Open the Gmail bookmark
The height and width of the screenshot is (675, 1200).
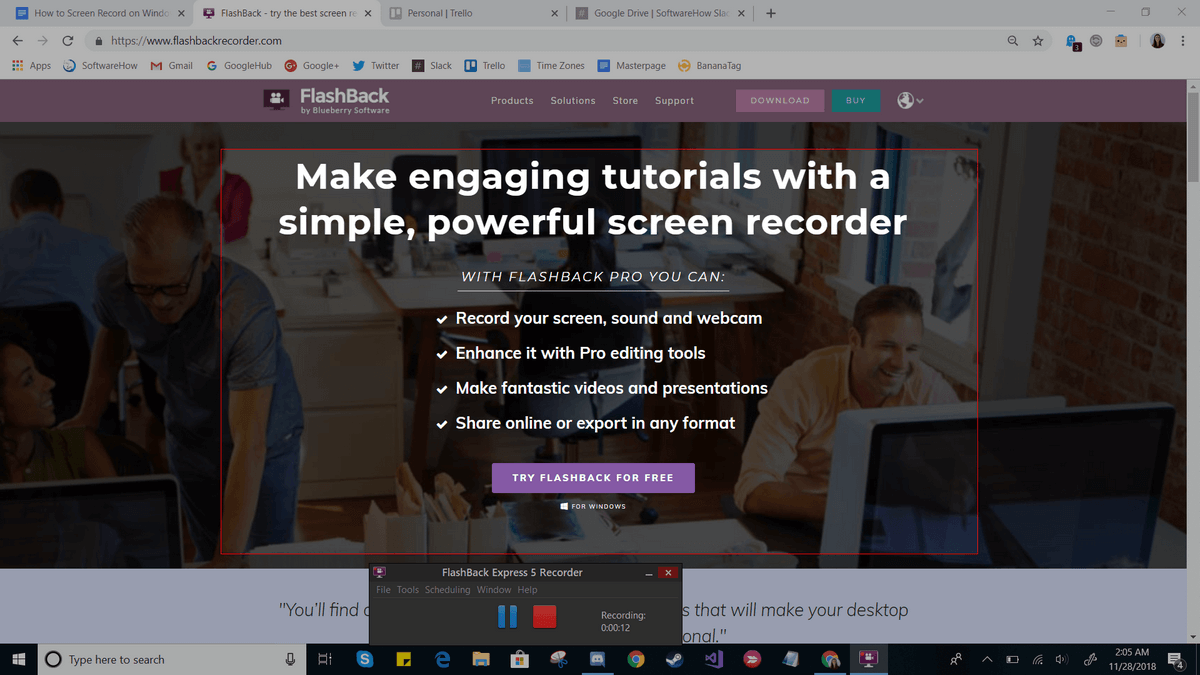pyautogui.click(x=171, y=66)
